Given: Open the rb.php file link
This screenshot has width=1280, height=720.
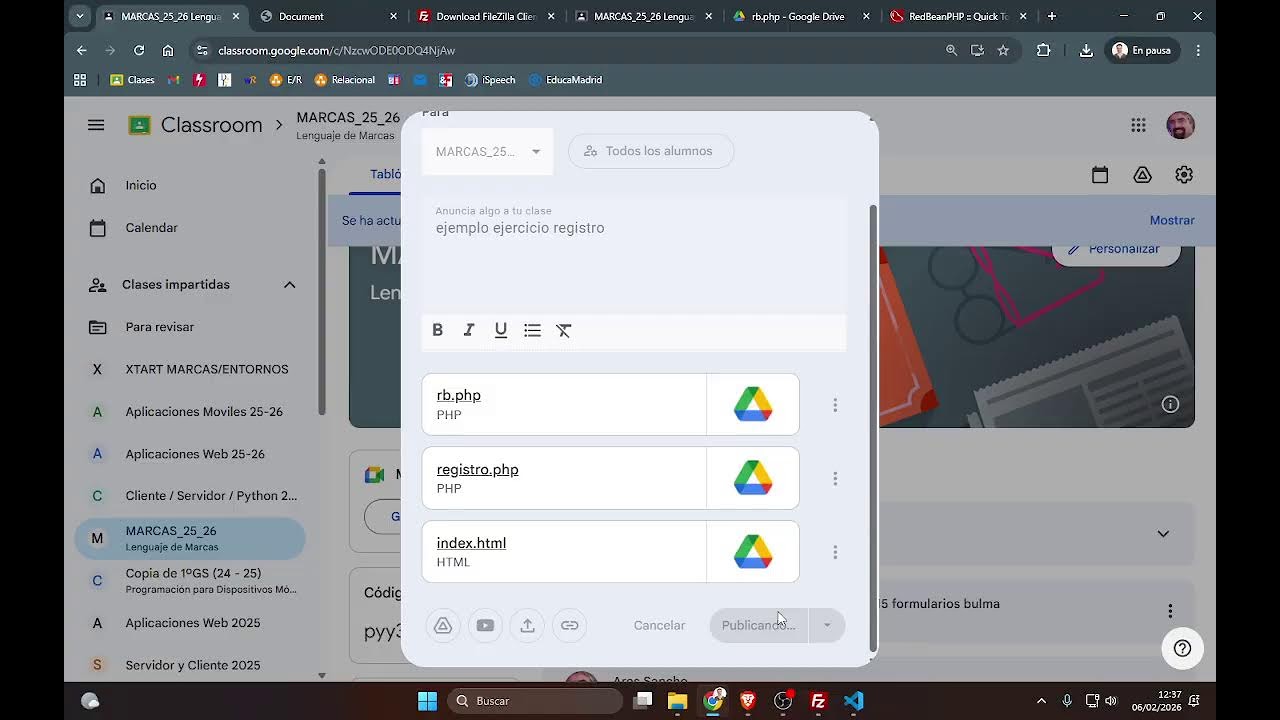Looking at the screenshot, I should (x=459, y=395).
